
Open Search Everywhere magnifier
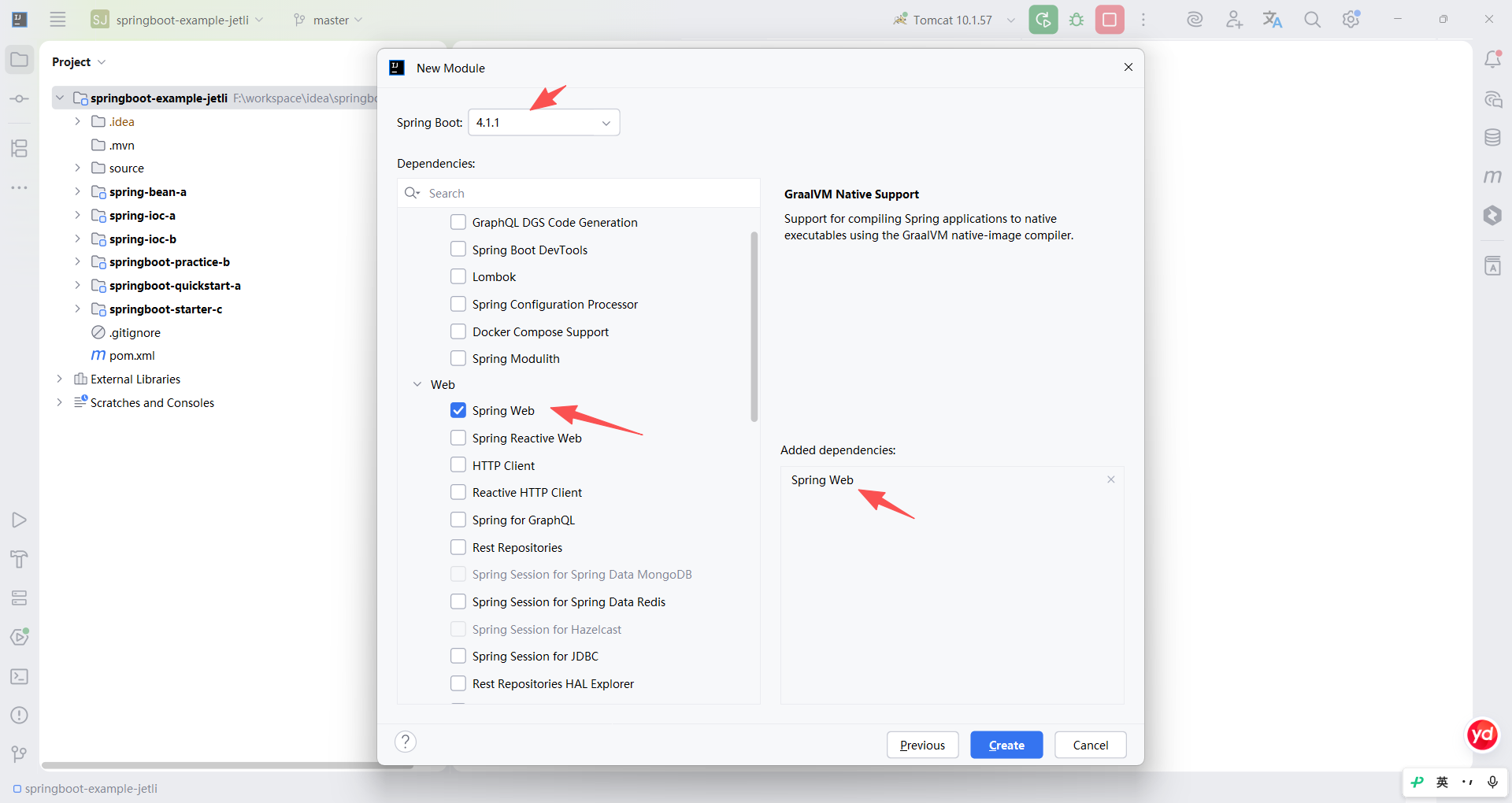pyautogui.click(x=1312, y=20)
